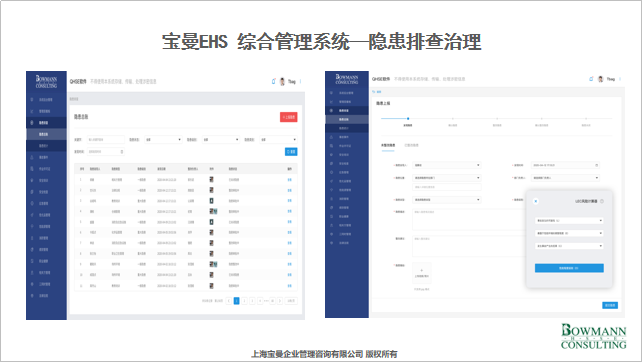643x362 pixels.
Task: Click the user avatar in the list page header
Action: point(282,82)
